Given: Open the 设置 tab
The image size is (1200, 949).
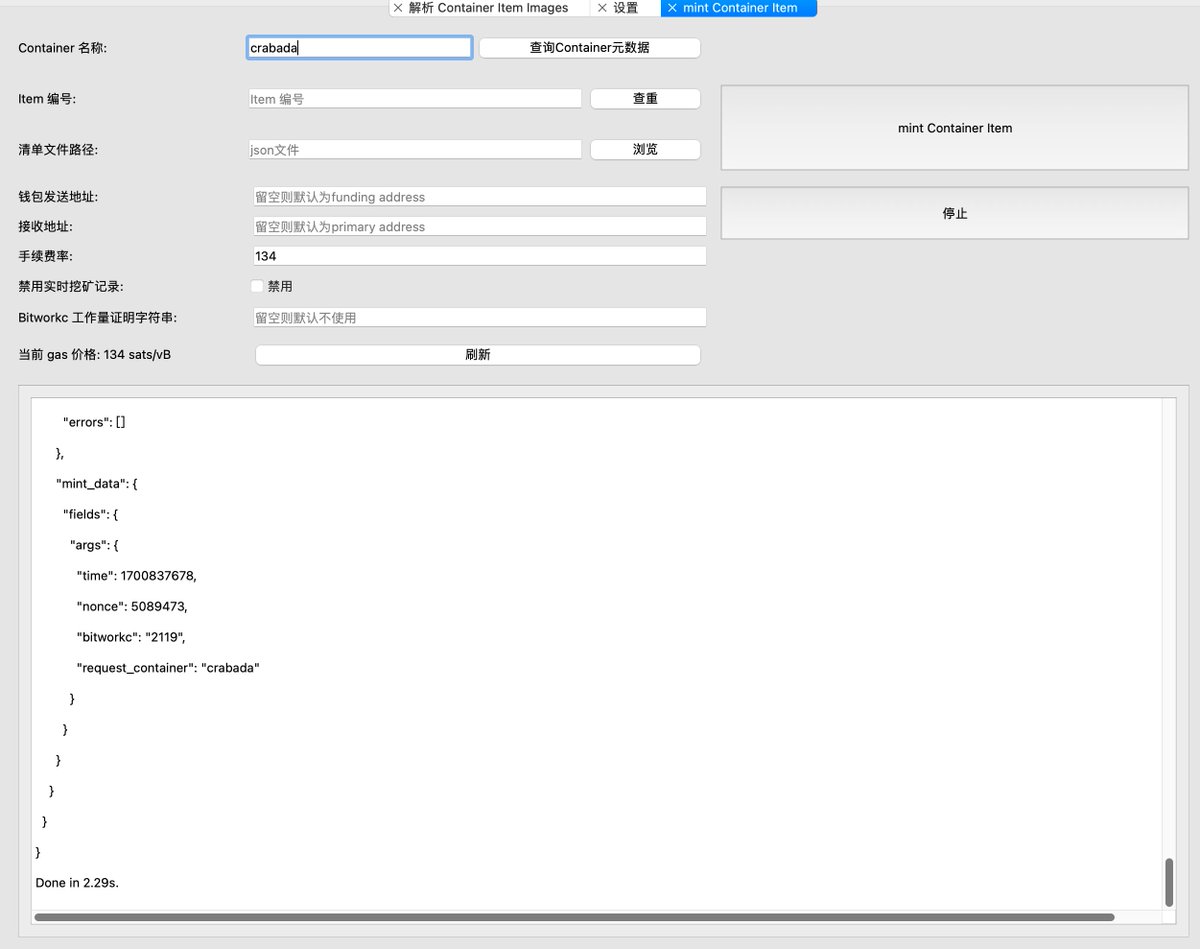Looking at the screenshot, I should (625, 8).
